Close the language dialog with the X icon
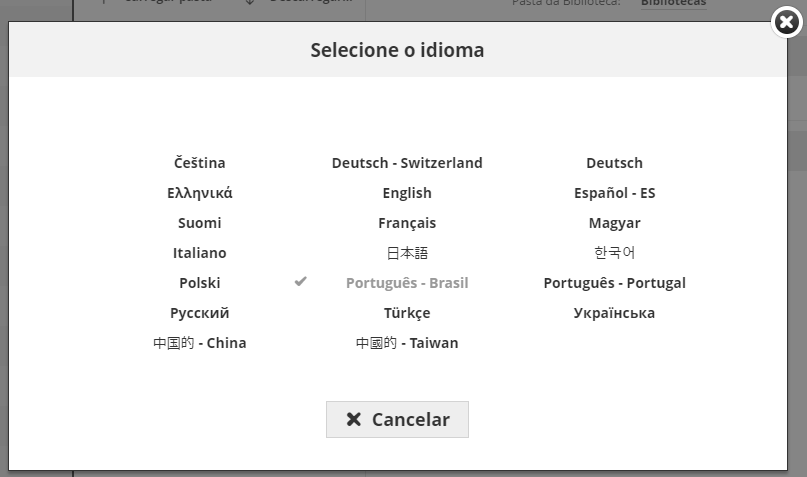 (788, 21)
